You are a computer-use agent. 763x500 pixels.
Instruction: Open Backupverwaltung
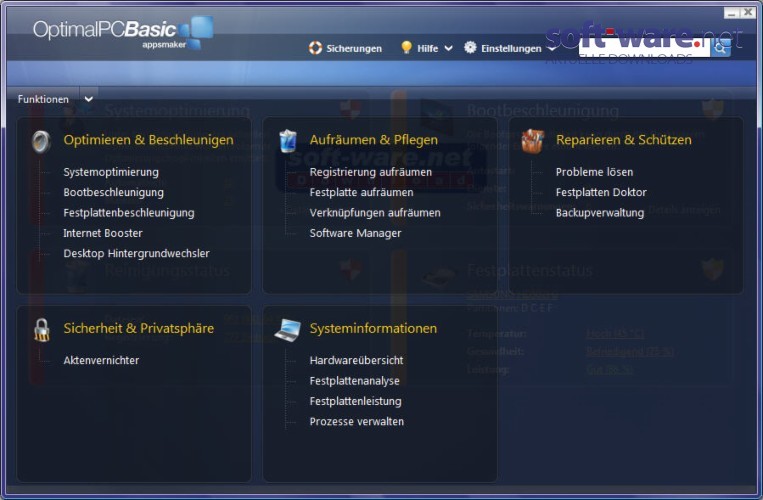pyautogui.click(x=600, y=213)
